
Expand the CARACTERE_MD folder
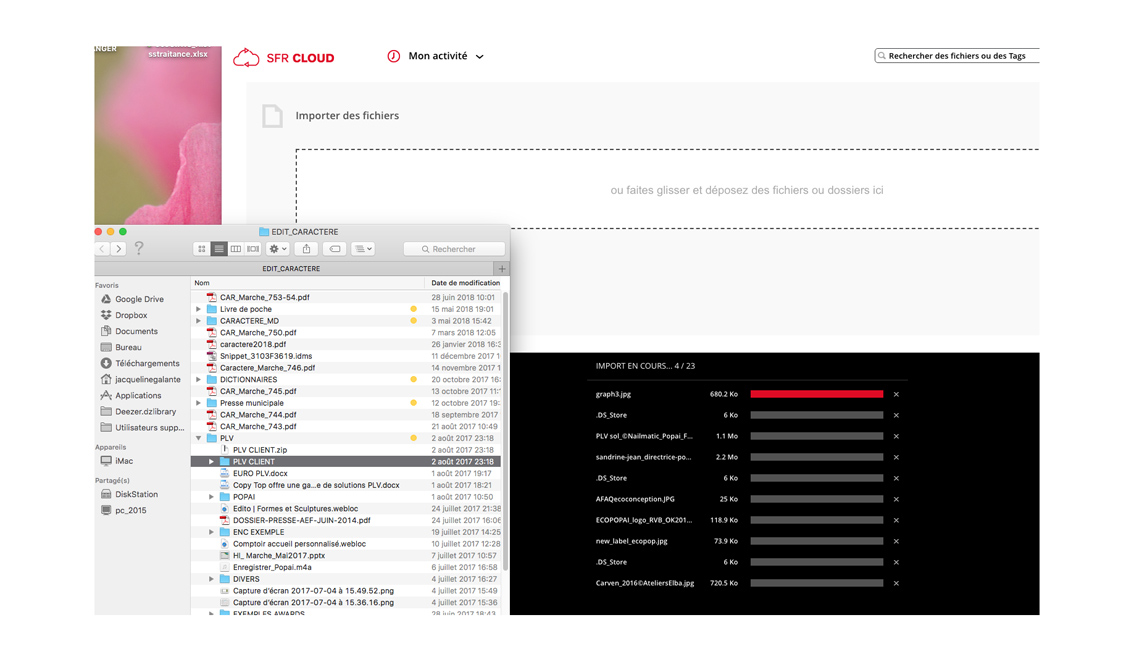pyautogui.click(x=198, y=321)
